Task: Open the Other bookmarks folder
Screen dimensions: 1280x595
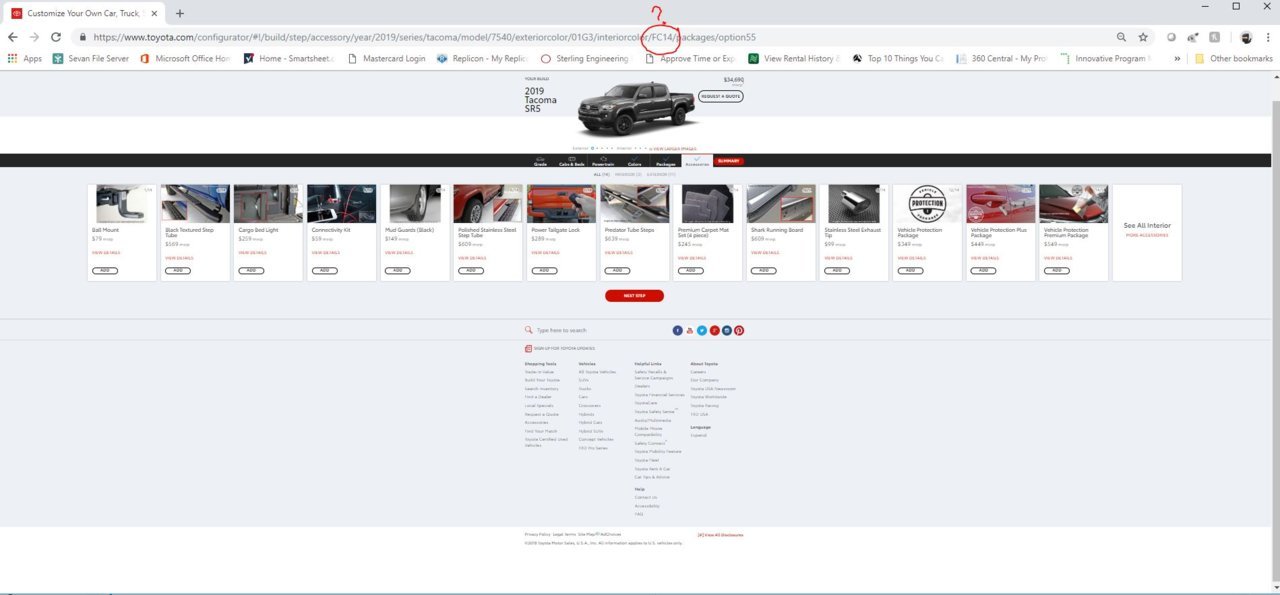Action: point(1234,59)
